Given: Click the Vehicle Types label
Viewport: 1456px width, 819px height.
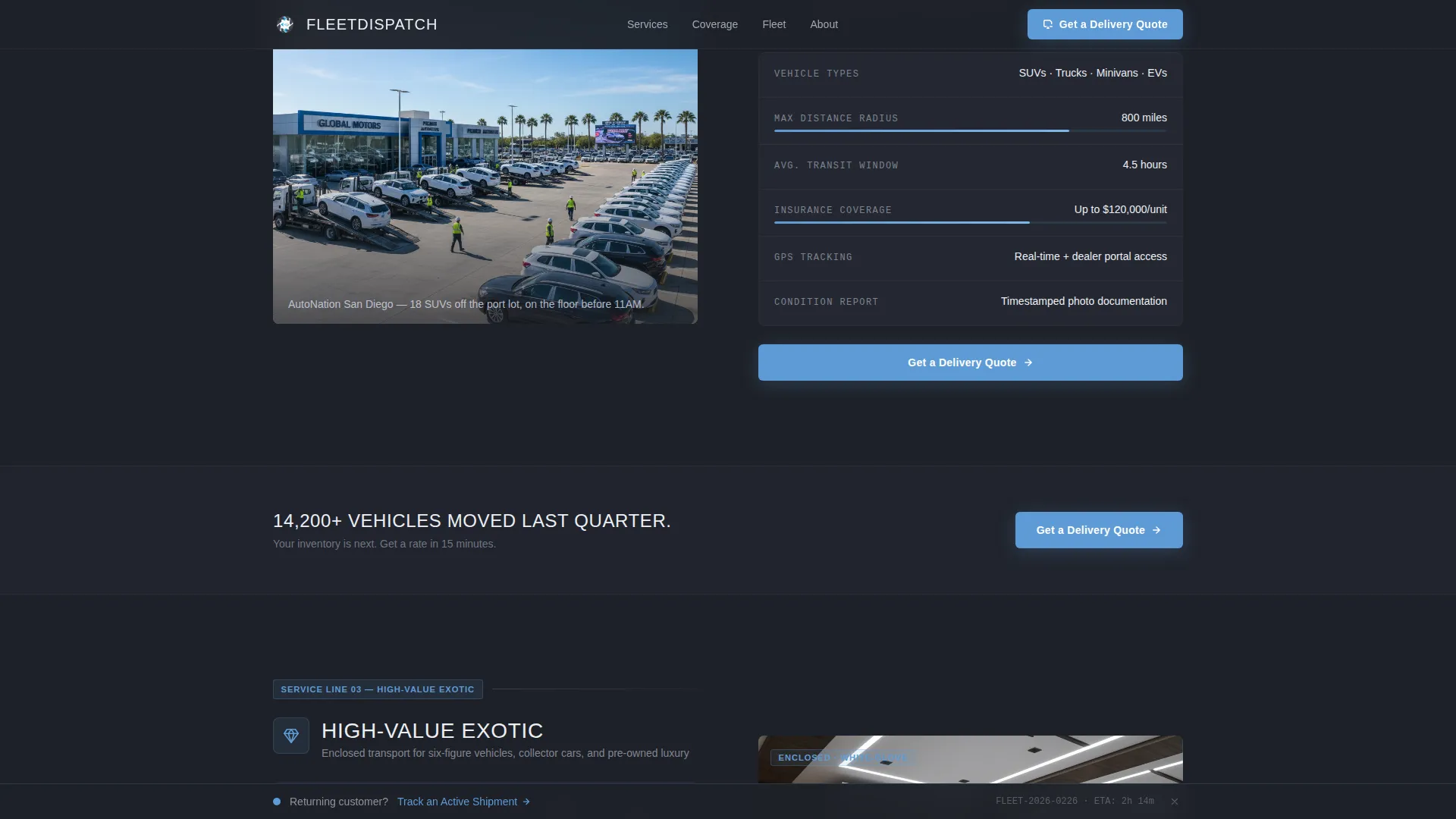Looking at the screenshot, I should click(x=817, y=74).
